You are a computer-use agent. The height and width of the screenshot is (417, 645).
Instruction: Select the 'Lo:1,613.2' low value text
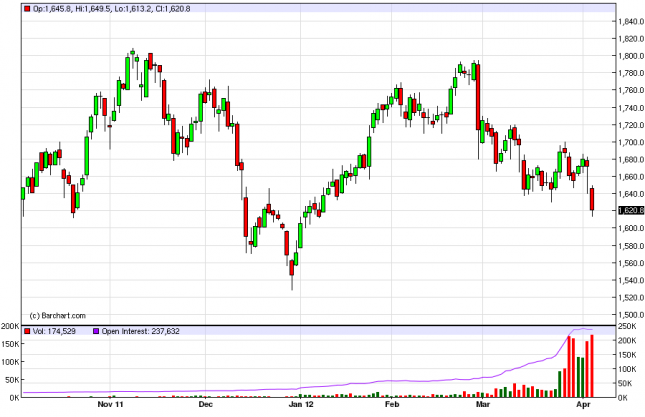tap(133, 9)
